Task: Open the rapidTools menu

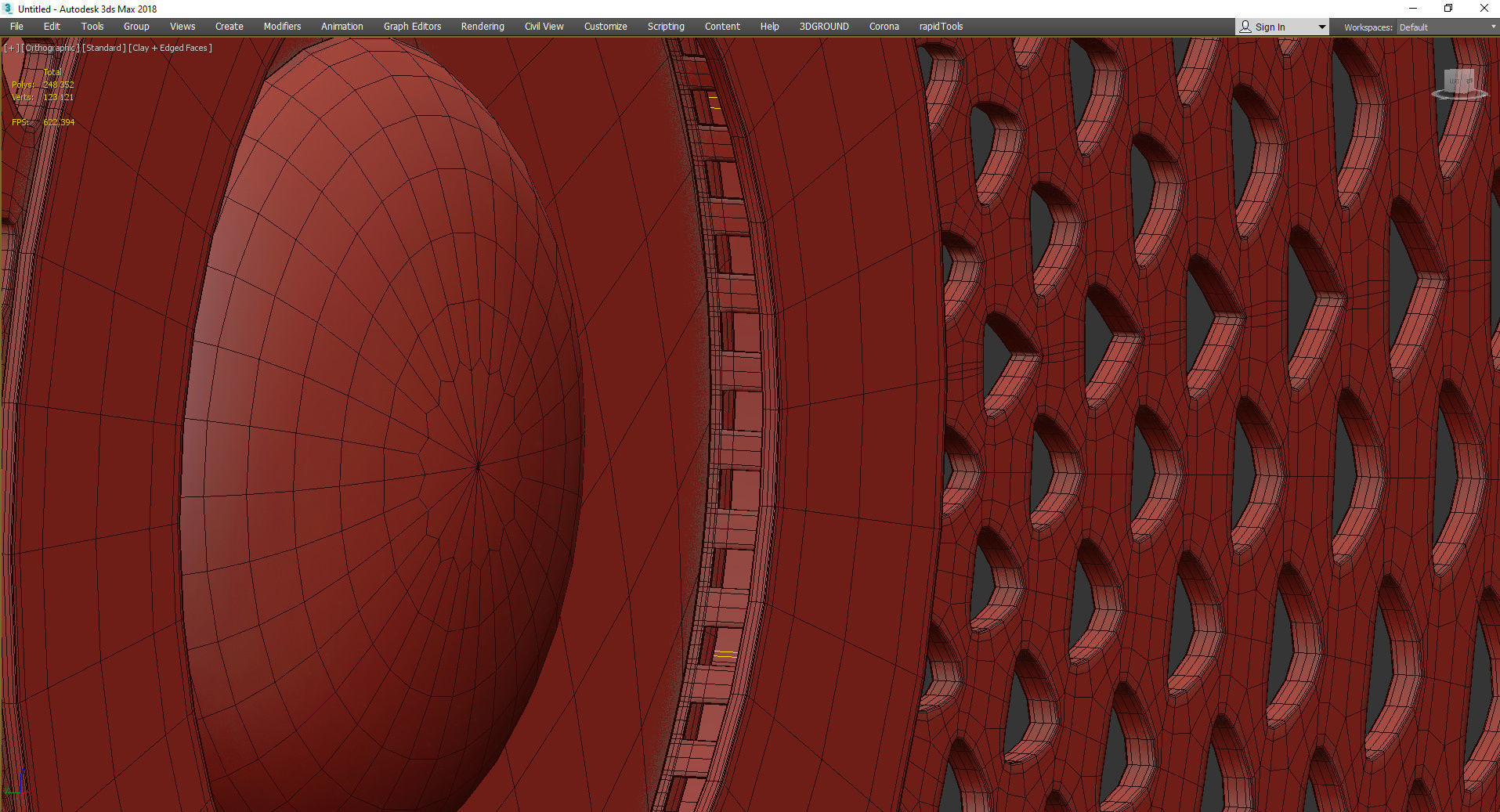Action: pyautogui.click(x=941, y=27)
